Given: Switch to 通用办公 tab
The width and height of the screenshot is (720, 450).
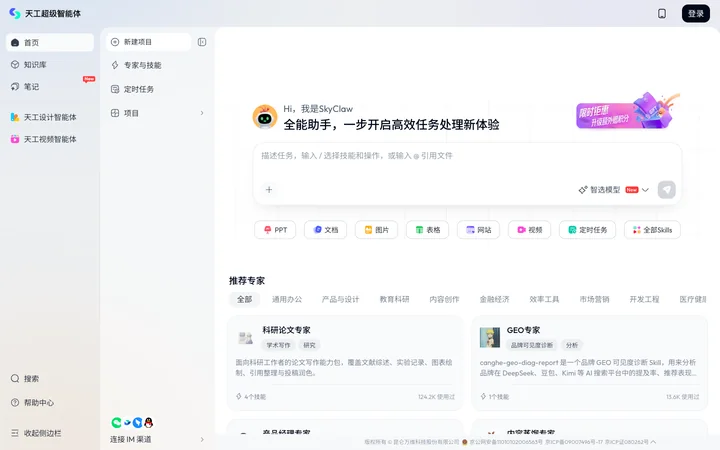Looking at the screenshot, I should (x=287, y=299).
